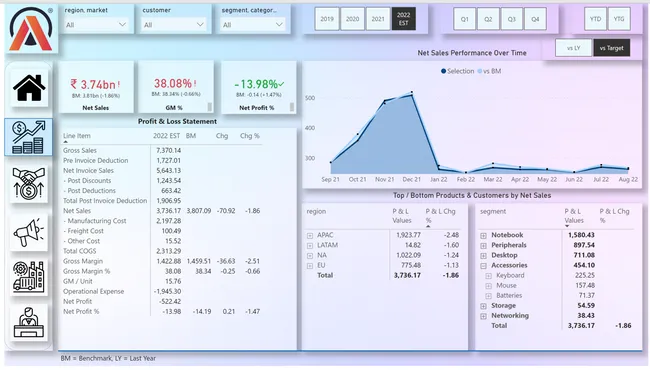This screenshot has height=370, width=650.
Task: Expand the Desktop segment
Action: 483,256
